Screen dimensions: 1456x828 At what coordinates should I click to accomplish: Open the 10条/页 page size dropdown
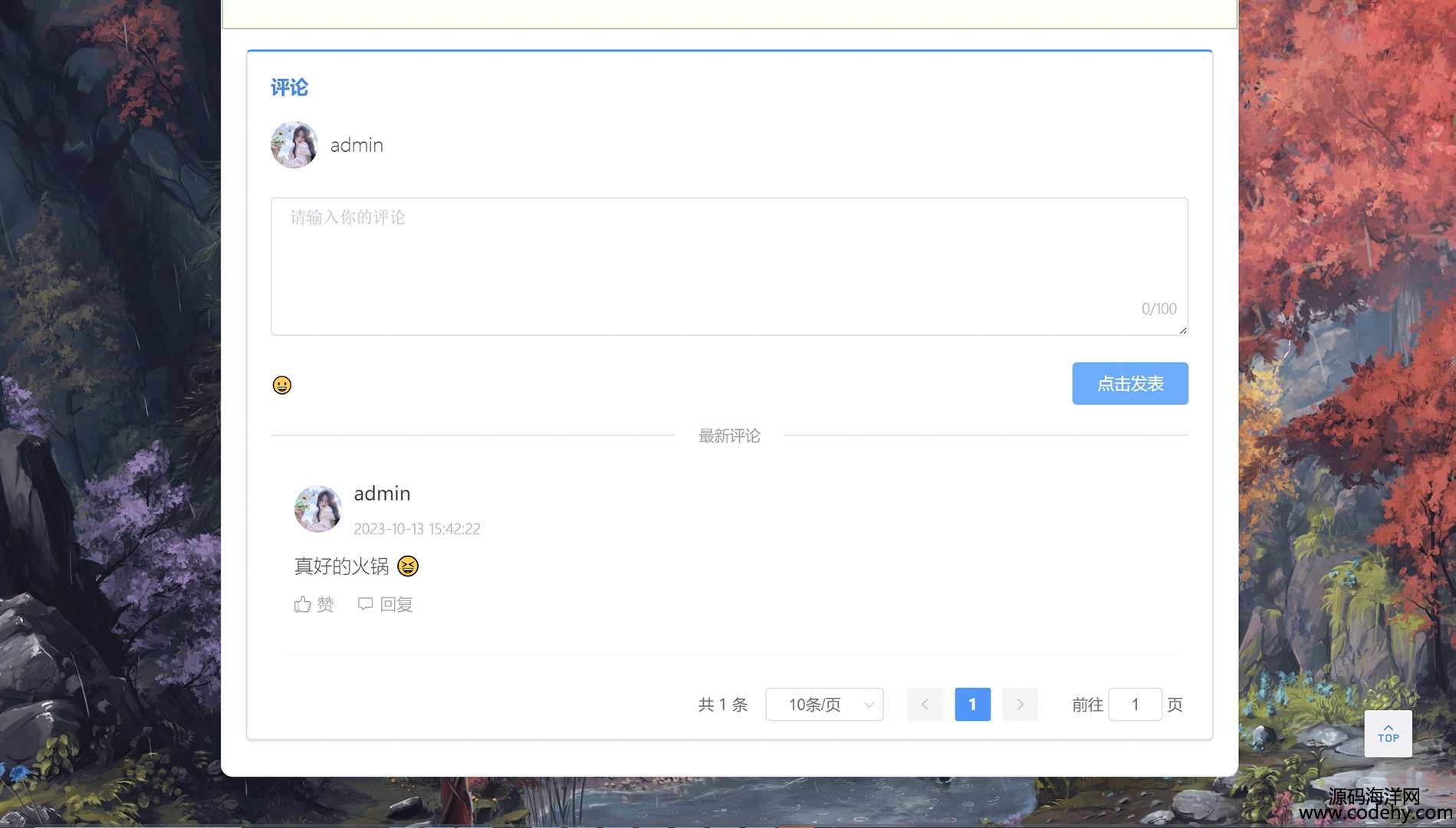tap(824, 705)
